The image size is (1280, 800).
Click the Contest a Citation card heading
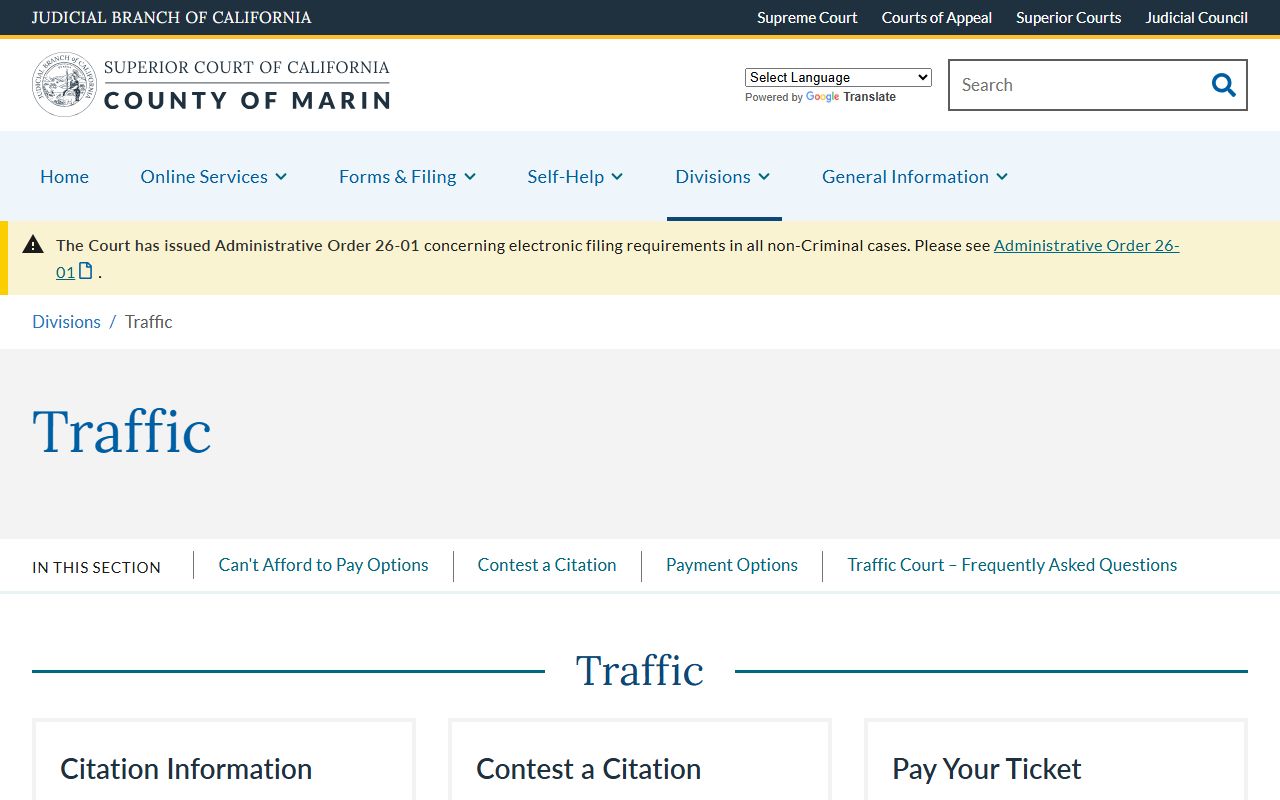tap(588, 769)
